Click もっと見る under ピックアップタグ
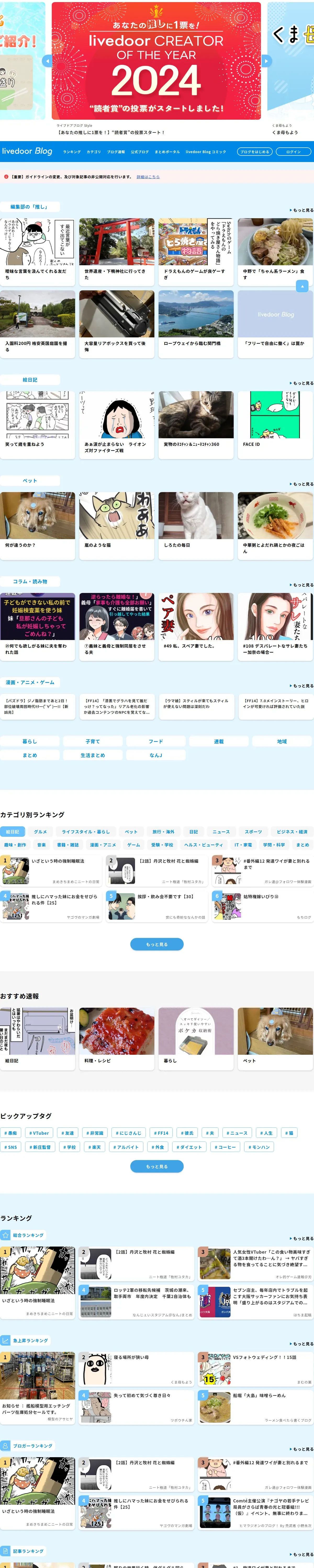 point(157,1166)
